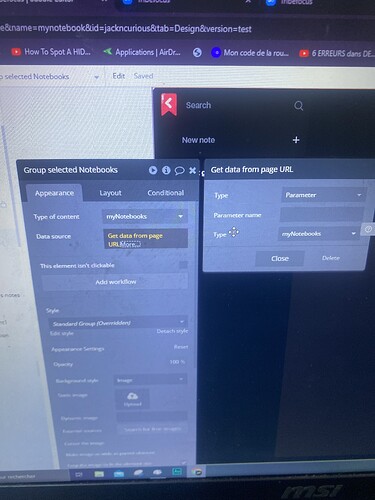
Task: Open the Type dropdown showing Parameter
Action: click(x=323, y=195)
